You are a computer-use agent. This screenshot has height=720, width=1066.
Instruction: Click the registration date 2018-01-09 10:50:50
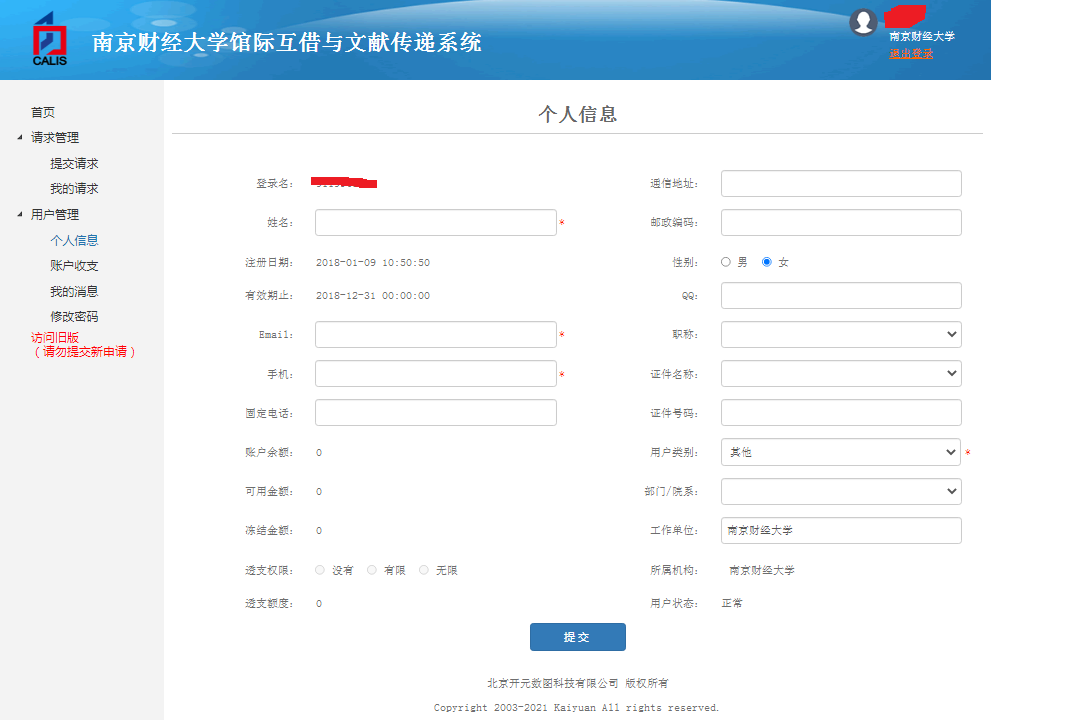(373, 262)
